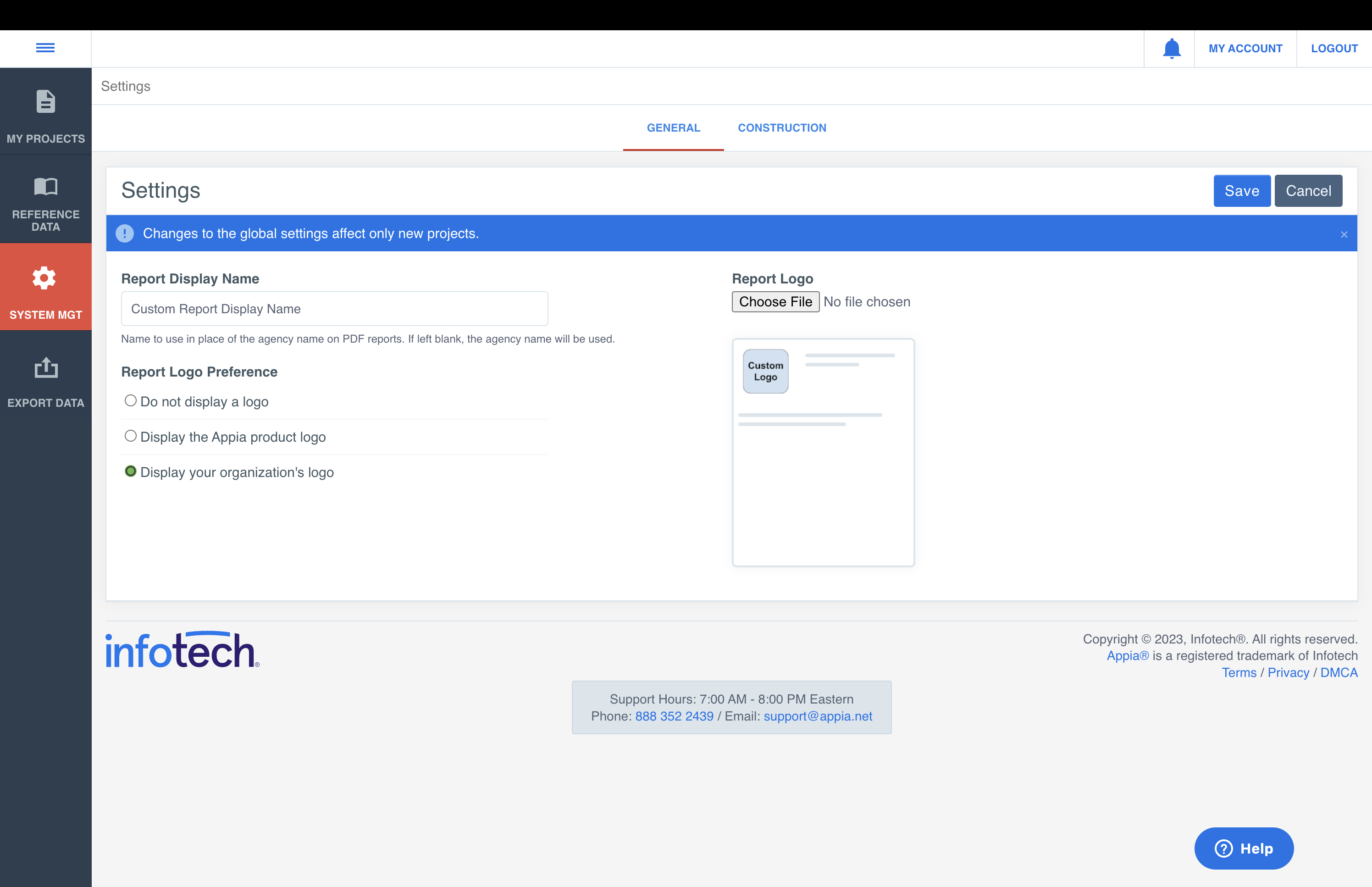
Task: Open Reference Data book icon
Action: (x=45, y=187)
